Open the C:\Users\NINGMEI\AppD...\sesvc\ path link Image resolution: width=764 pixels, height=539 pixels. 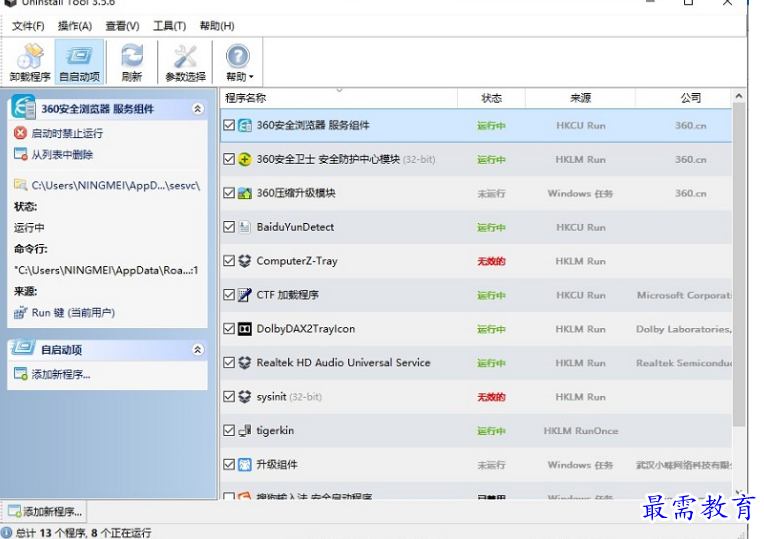116,185
